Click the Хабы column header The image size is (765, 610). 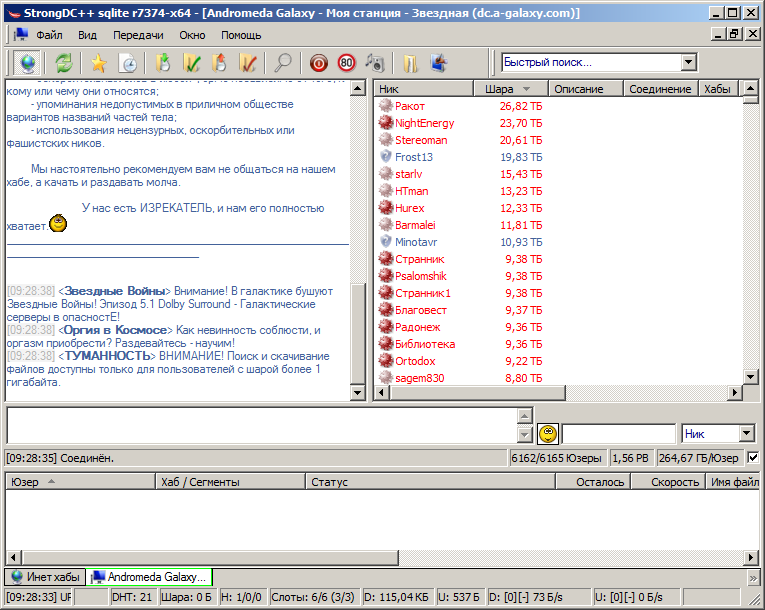(x=720, y=89)
